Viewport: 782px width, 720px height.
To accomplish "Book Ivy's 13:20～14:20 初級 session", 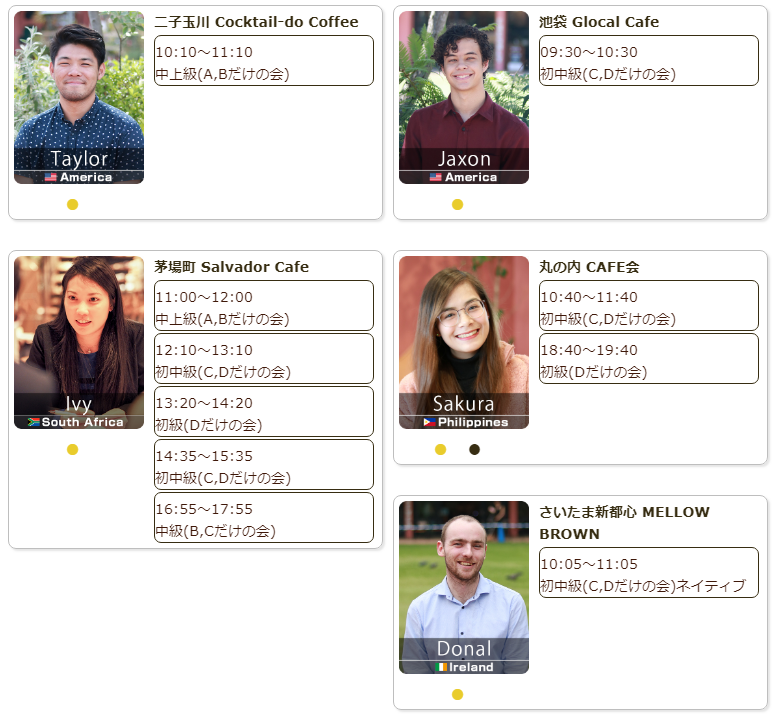I will click(x=264, y=411).
